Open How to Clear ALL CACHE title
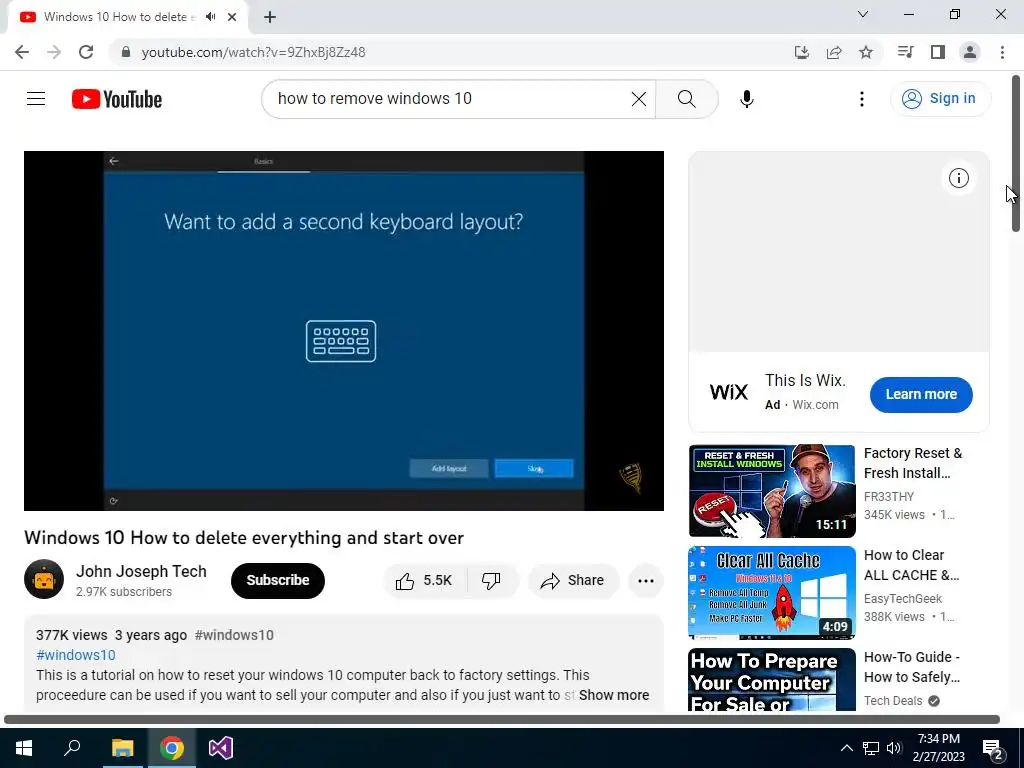The height and width of the screenshot is (768, 1024). [x=911, y=565]
